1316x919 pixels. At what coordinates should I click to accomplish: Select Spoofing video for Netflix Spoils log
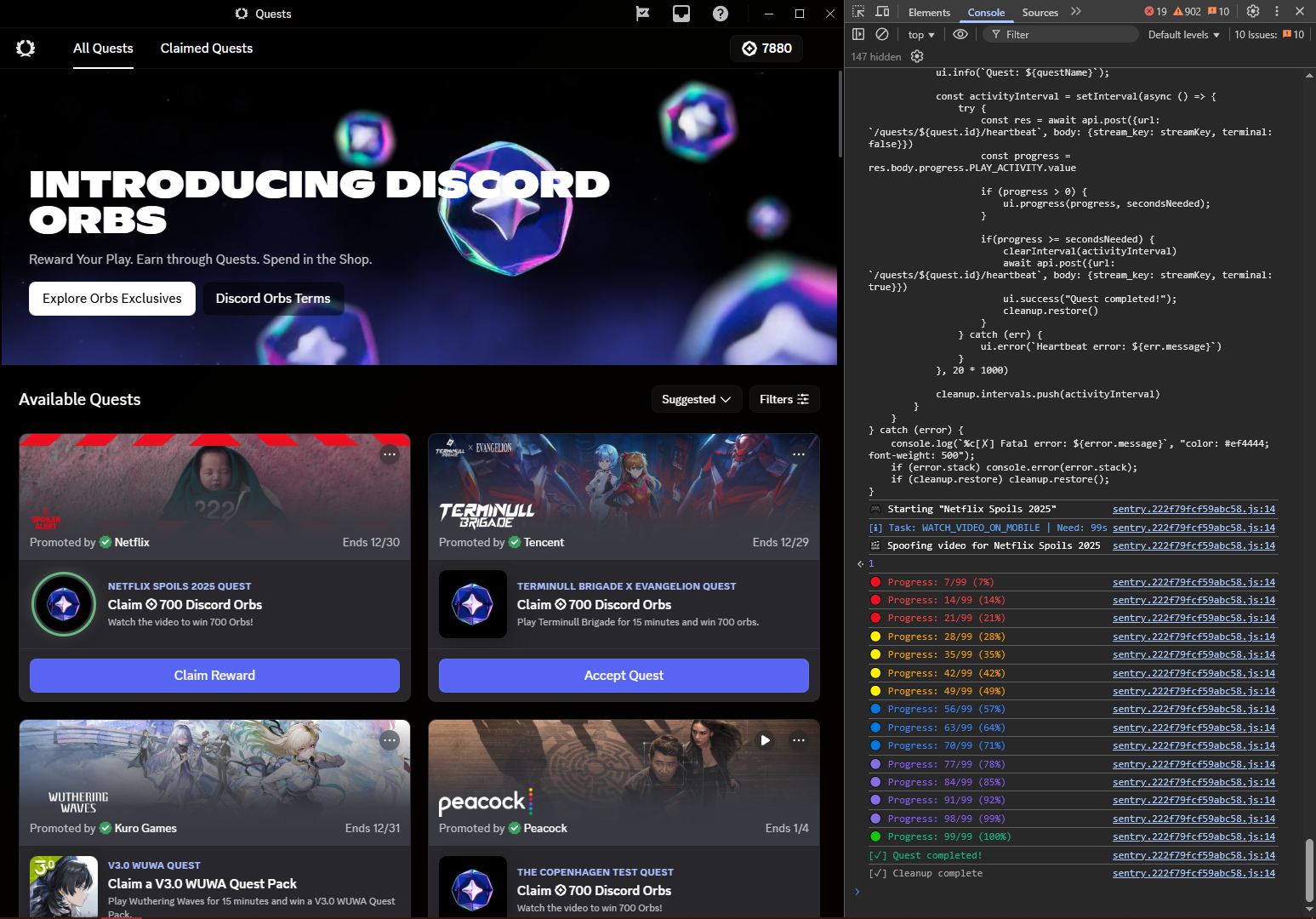click(1074, 545)
